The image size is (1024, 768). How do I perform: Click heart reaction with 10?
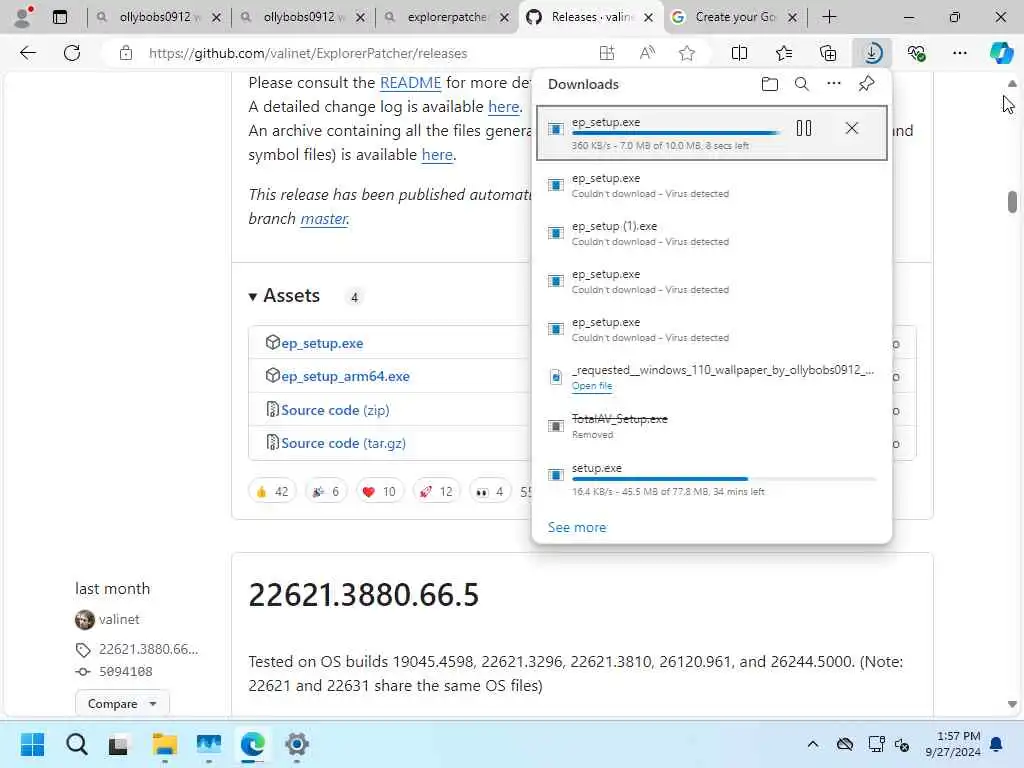(379, 491)
